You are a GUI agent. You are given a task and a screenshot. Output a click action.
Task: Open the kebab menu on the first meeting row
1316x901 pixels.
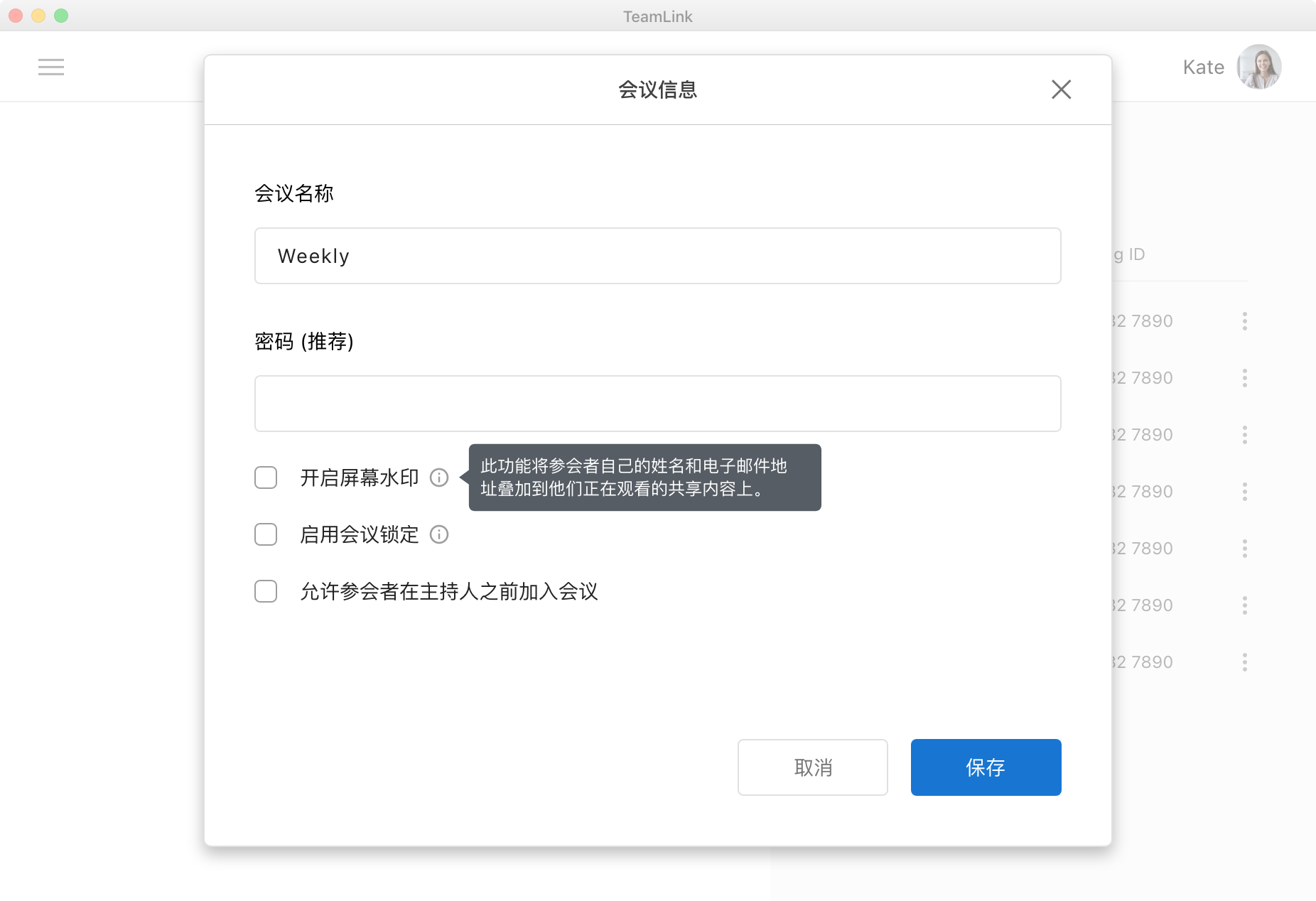click(1244, 320)
